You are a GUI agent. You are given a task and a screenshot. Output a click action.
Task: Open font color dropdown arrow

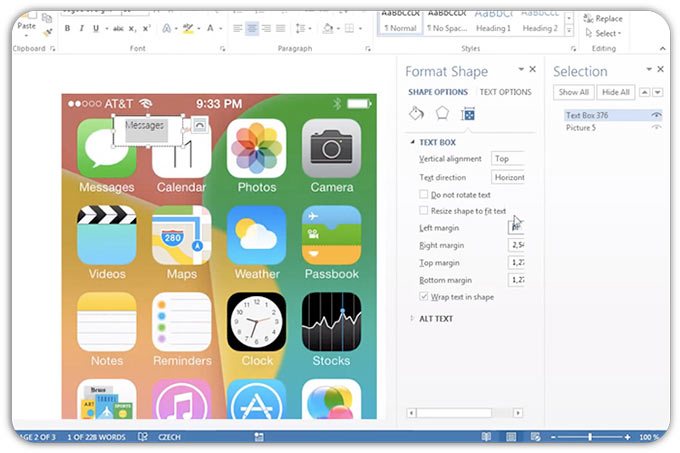point(221,29)
